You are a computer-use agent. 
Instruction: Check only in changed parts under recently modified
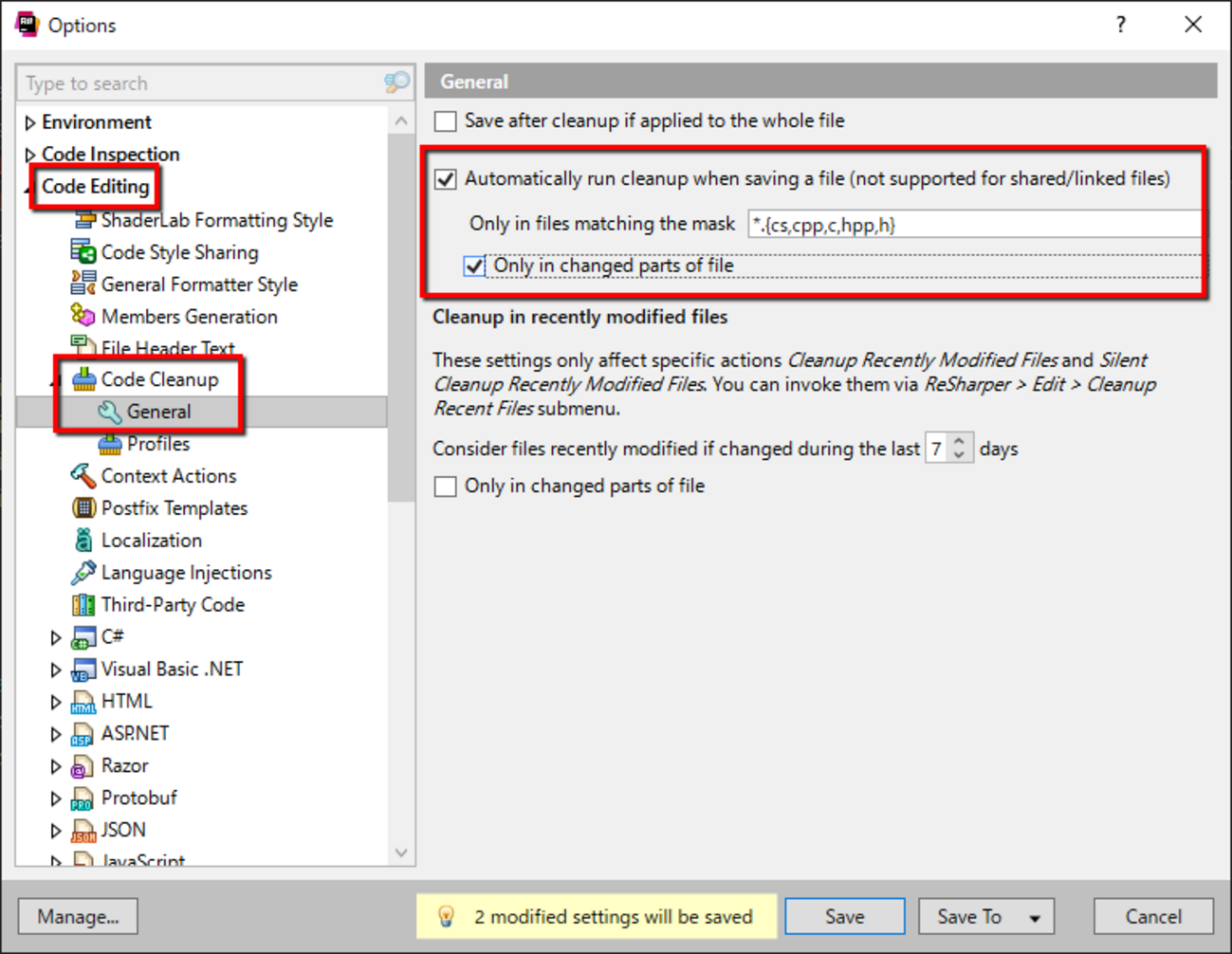click(445, 486)
